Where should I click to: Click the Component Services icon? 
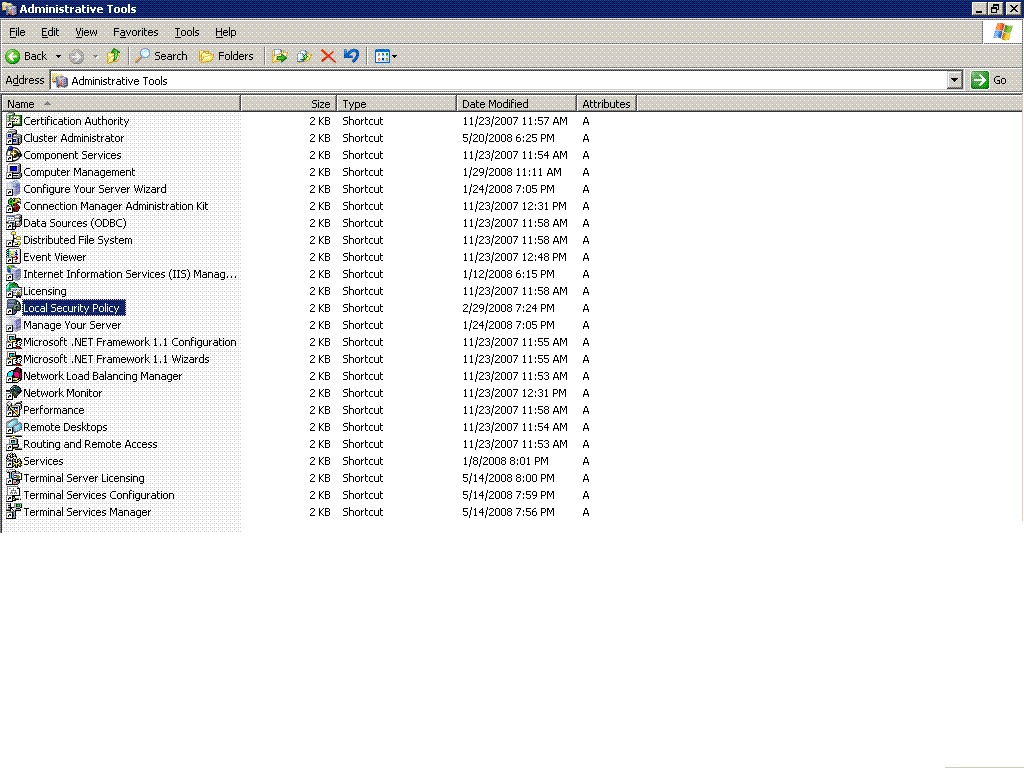pyautogui.click(x=14, y=155)
